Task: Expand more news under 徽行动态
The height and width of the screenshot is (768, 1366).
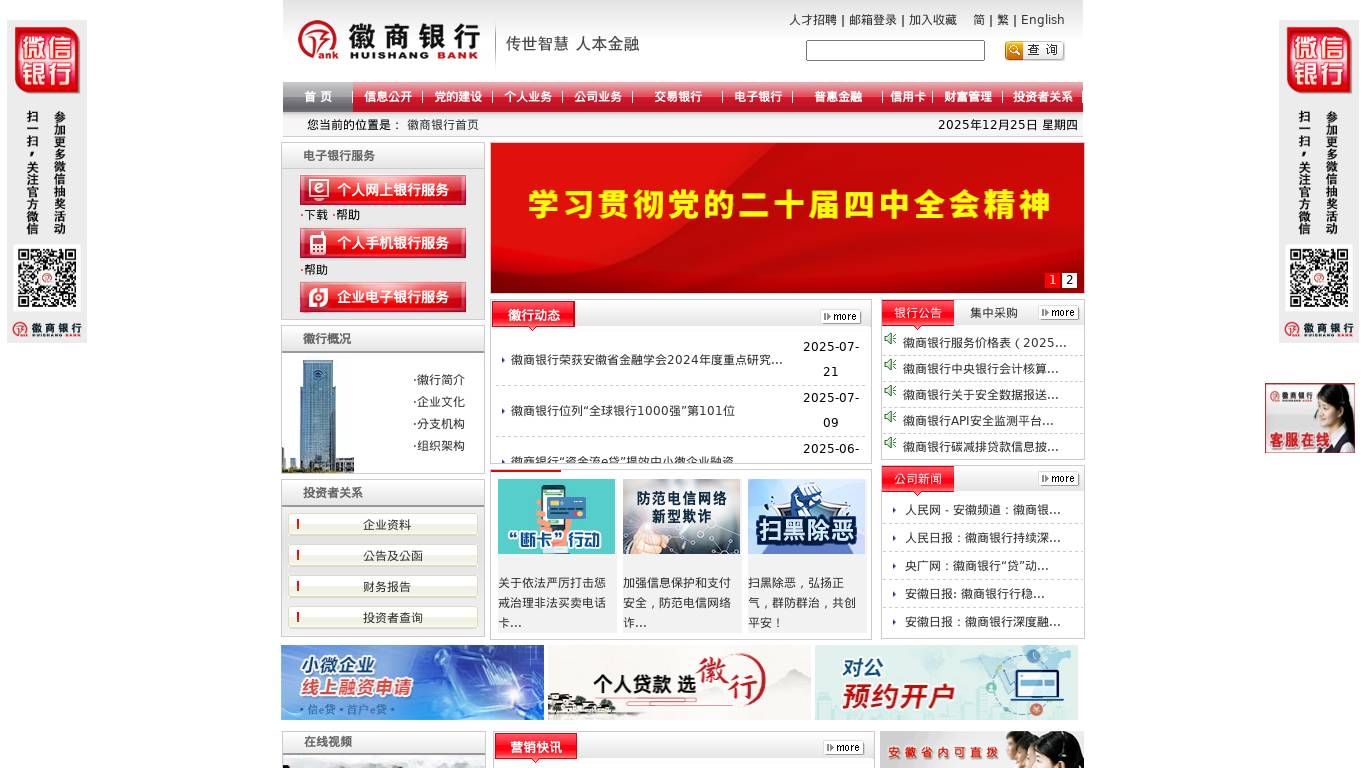Action: point(842,316)
